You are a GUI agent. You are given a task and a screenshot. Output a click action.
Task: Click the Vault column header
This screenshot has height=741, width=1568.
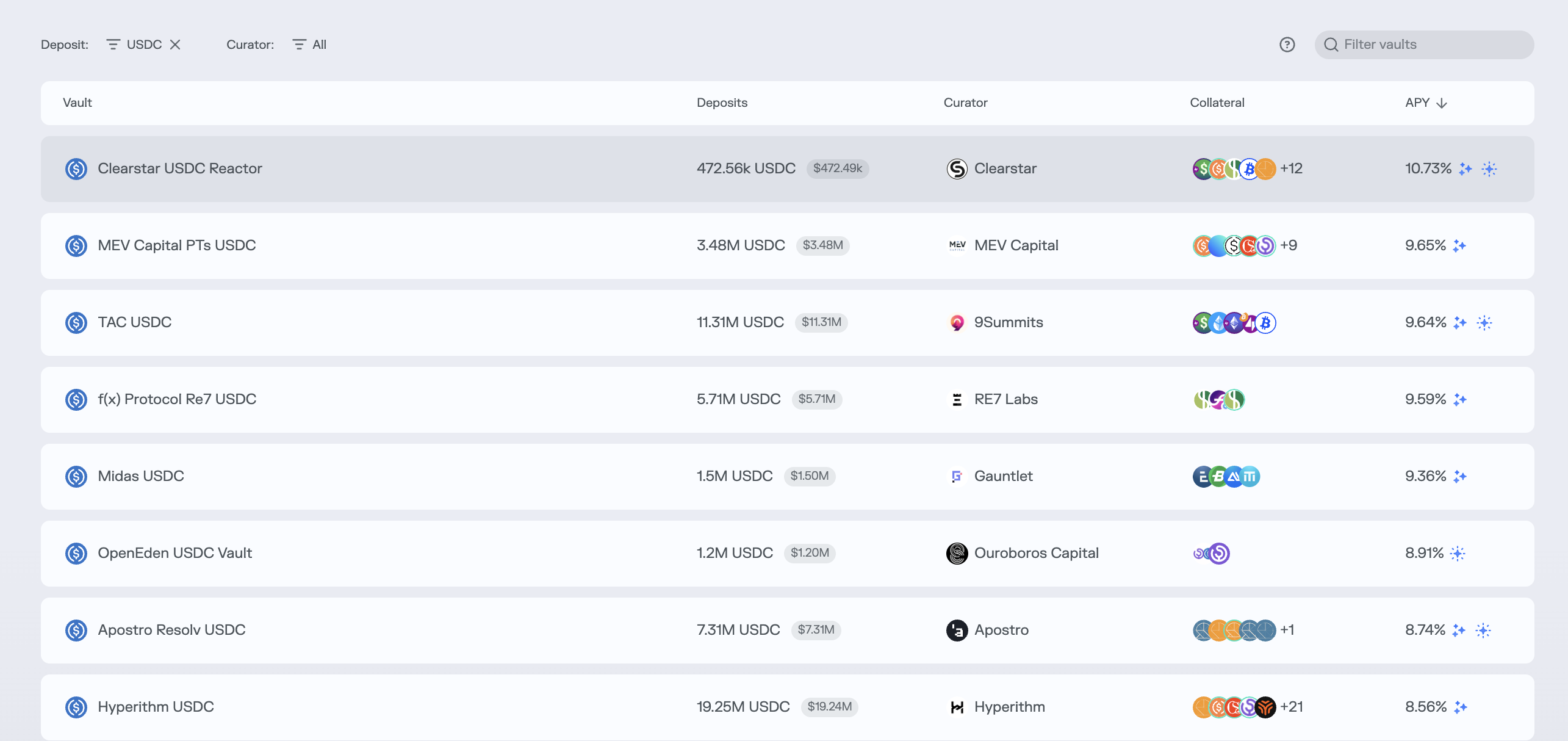coord(77,103)
